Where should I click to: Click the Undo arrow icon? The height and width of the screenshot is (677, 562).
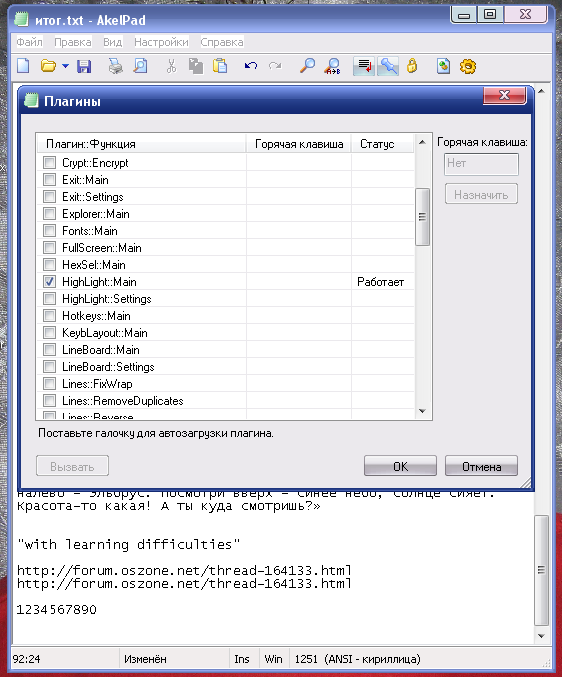(x=251, y=66)
